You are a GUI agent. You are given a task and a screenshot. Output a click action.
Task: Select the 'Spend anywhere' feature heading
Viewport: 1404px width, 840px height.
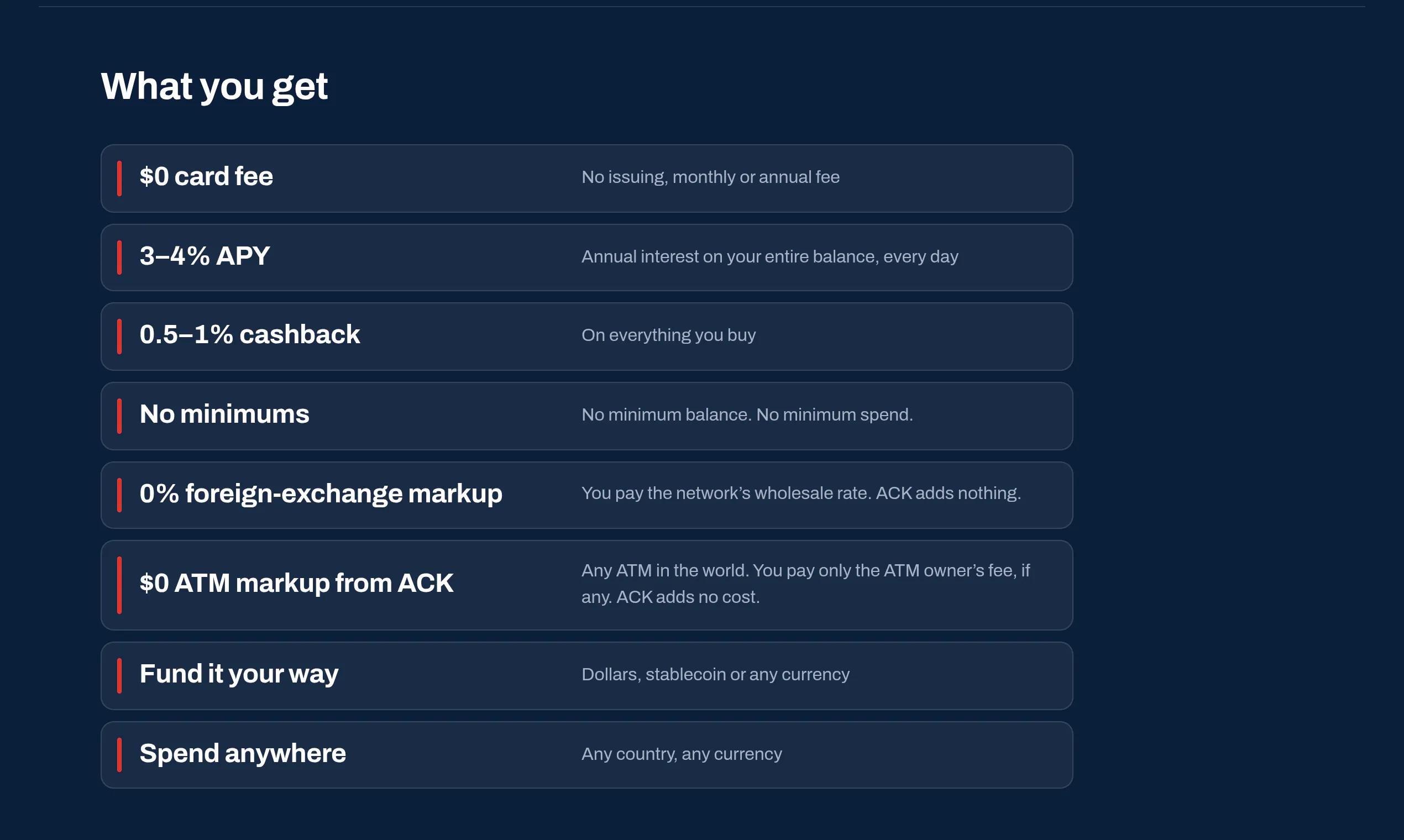(x=242, y=753)
